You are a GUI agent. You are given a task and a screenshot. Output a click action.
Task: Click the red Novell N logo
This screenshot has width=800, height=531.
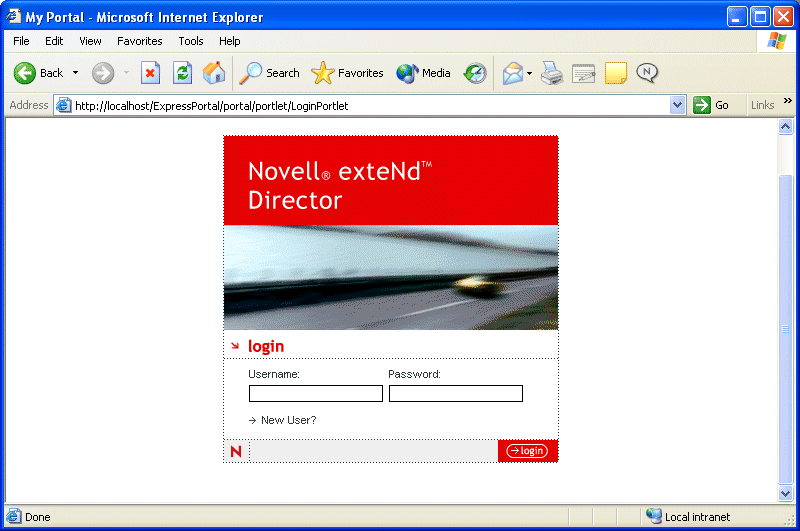[236, 451]
